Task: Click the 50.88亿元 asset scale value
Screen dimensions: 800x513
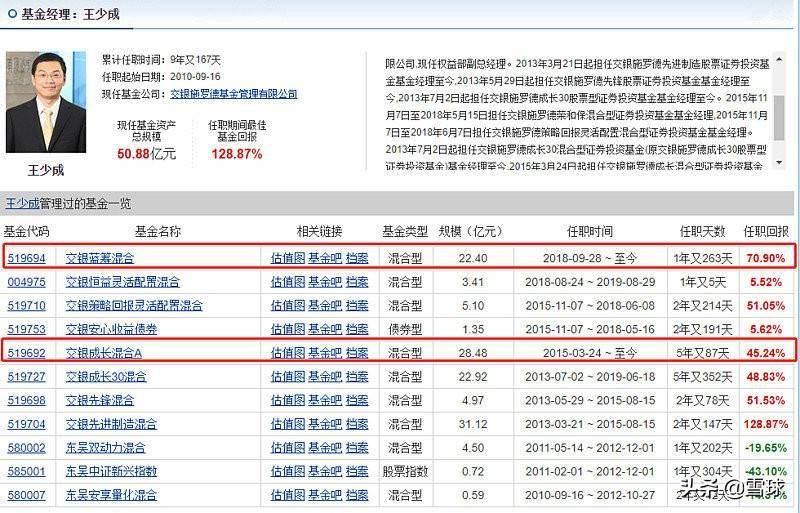Action: click(x=146, y=154)
